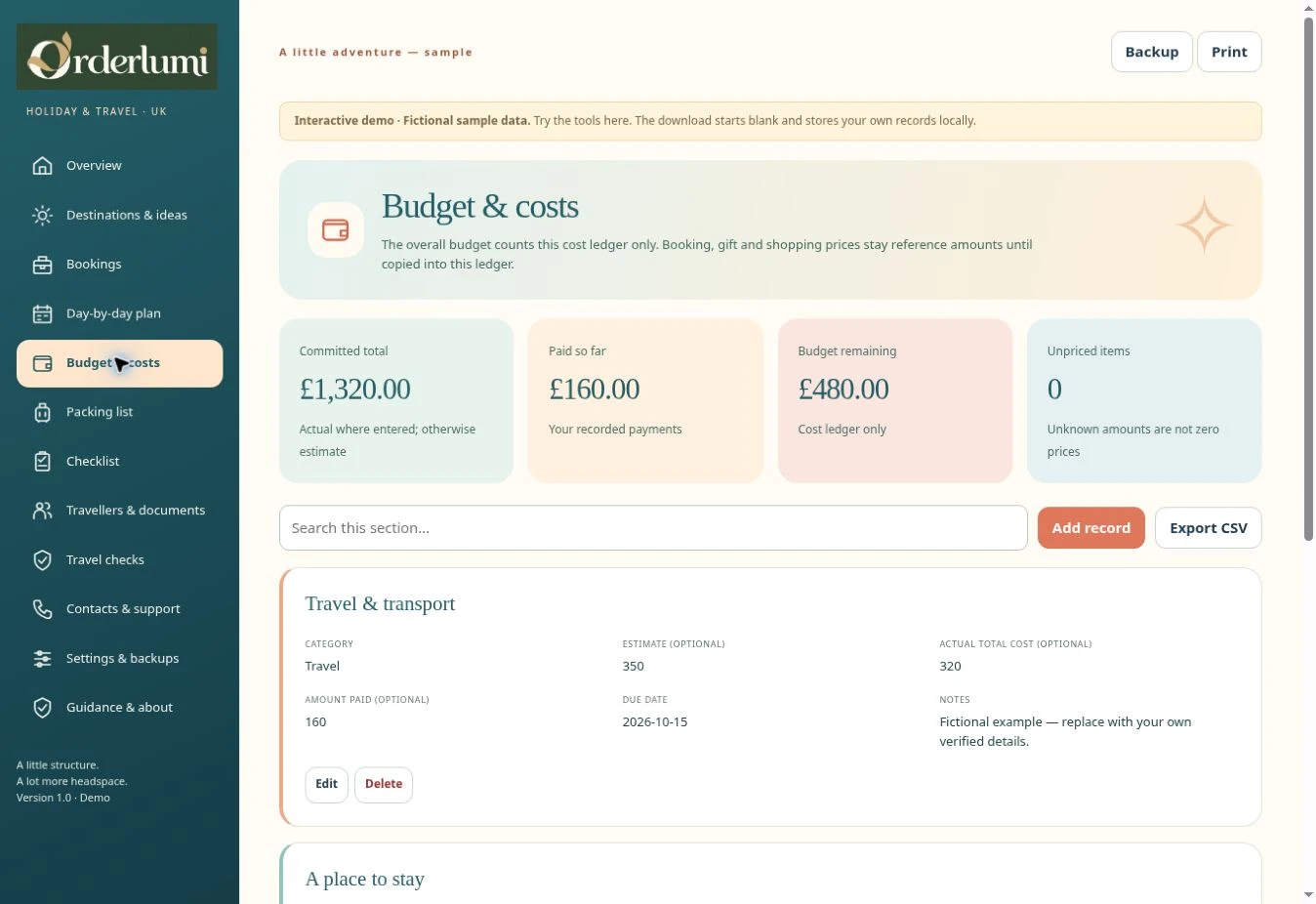Click the Paid so far £160.00 value
The height and width of the screenshot is (904, 1316).
coord(594,390)
